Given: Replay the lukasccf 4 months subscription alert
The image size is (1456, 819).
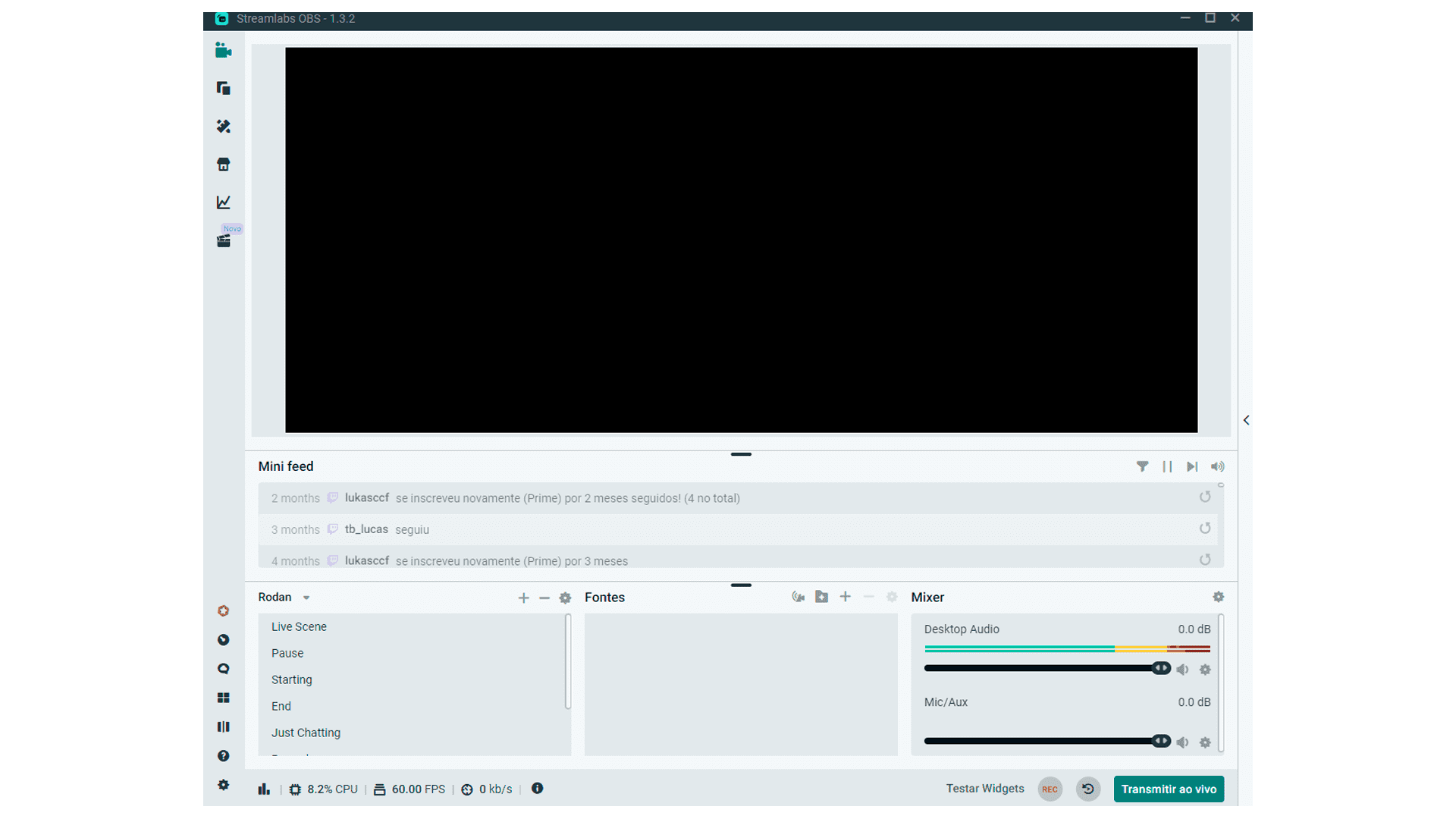Looking at the screenshot, I should (x=1205, y=560).
